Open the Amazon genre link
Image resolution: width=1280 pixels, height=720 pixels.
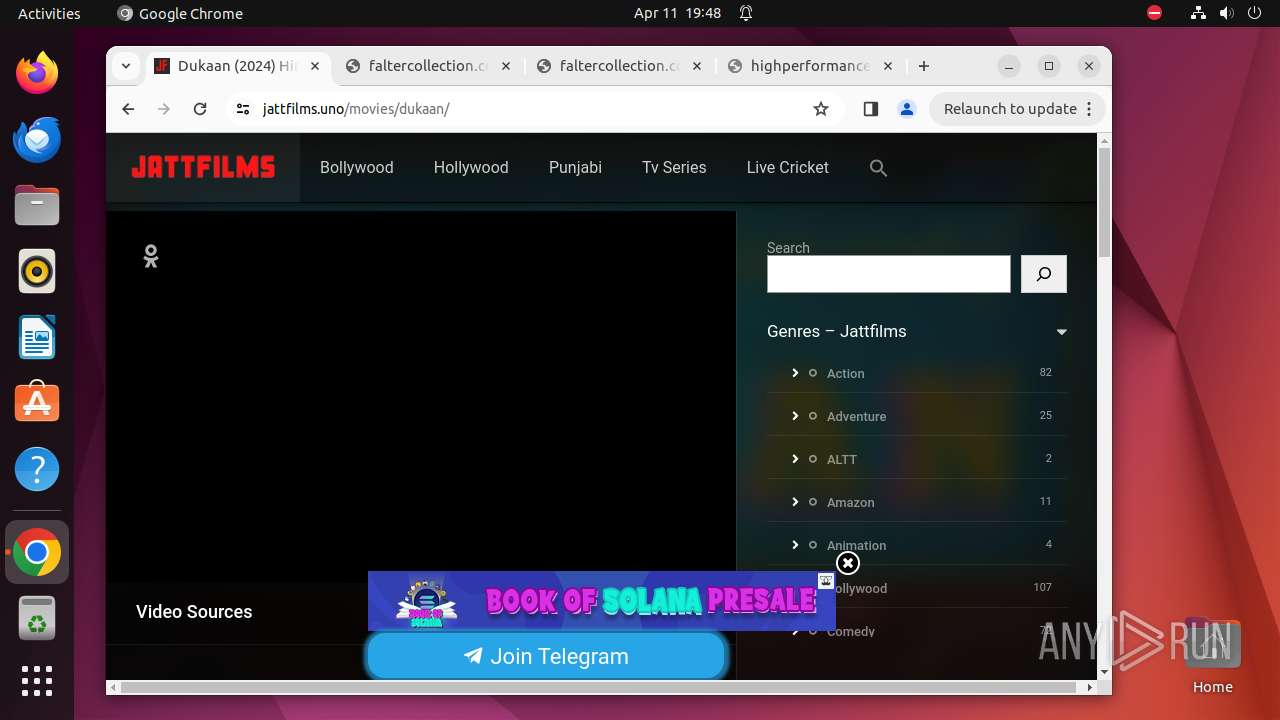click(850, 502)
